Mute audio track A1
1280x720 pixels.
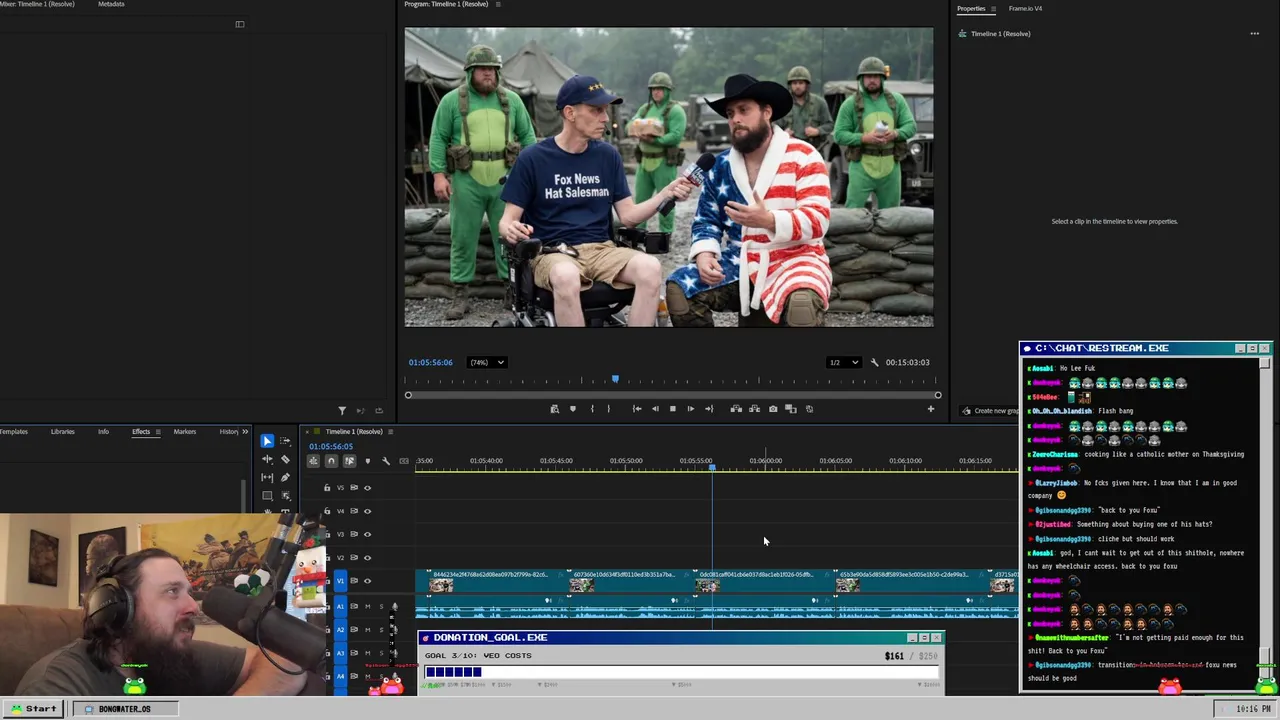point(367,606)
